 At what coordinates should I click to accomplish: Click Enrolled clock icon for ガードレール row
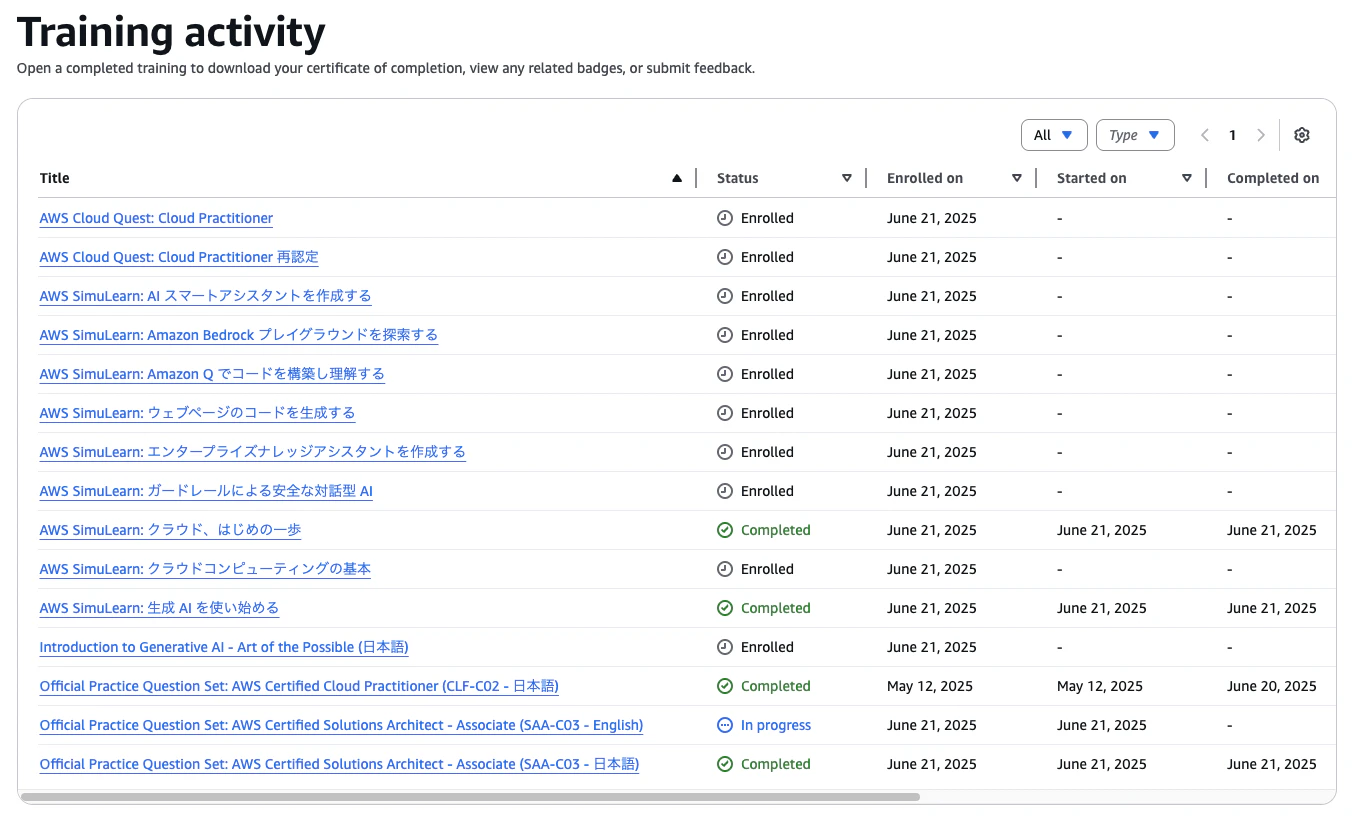click(x=725, y=491)
